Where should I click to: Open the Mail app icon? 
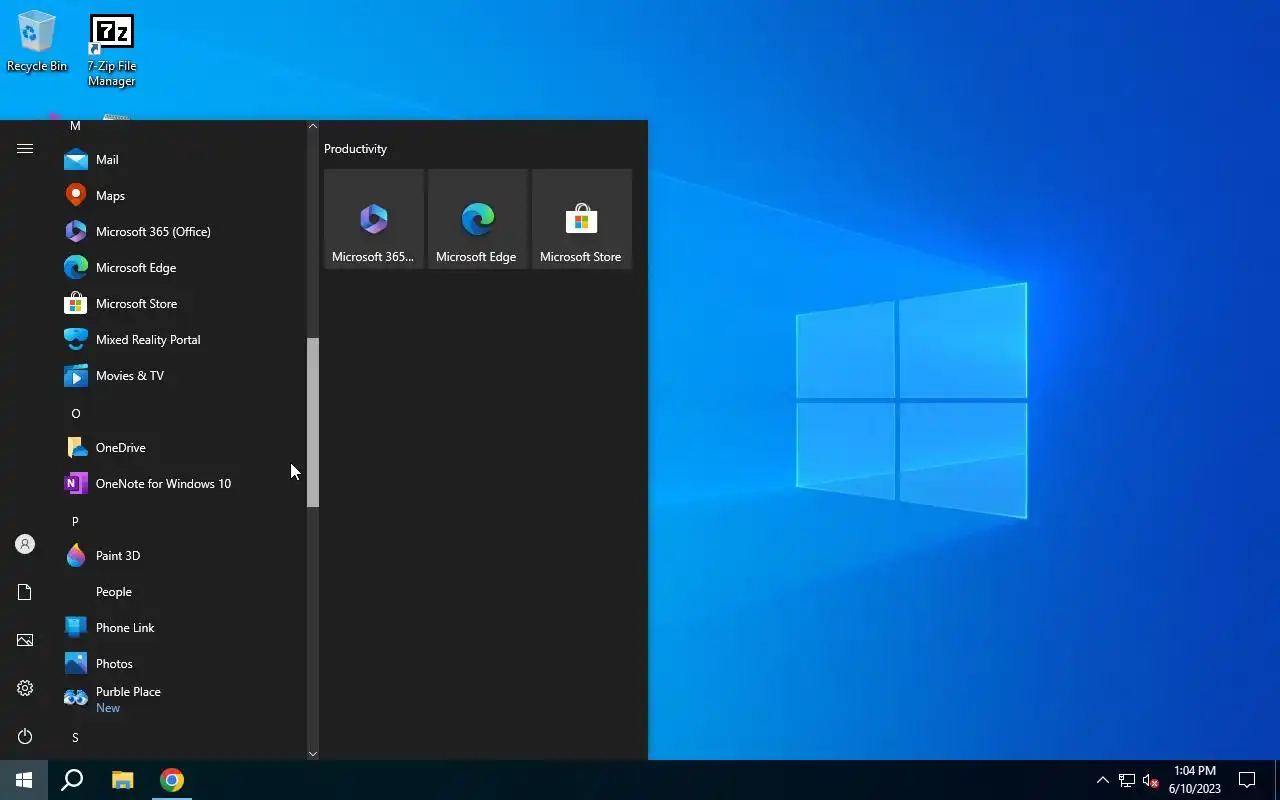pyautogui.click(x=76, y=159)
